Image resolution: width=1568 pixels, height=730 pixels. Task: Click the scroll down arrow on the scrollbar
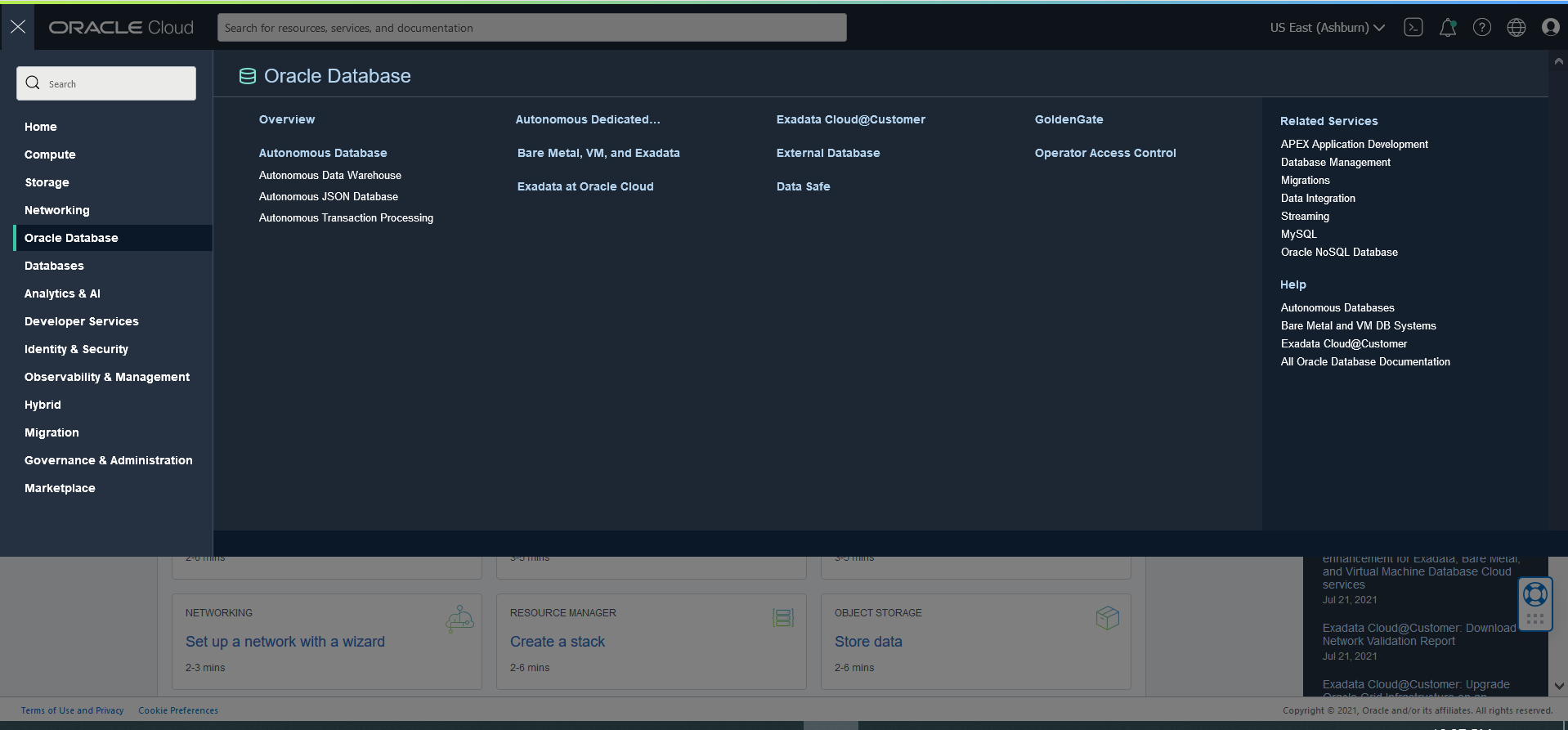click(x=1558, y=686)
